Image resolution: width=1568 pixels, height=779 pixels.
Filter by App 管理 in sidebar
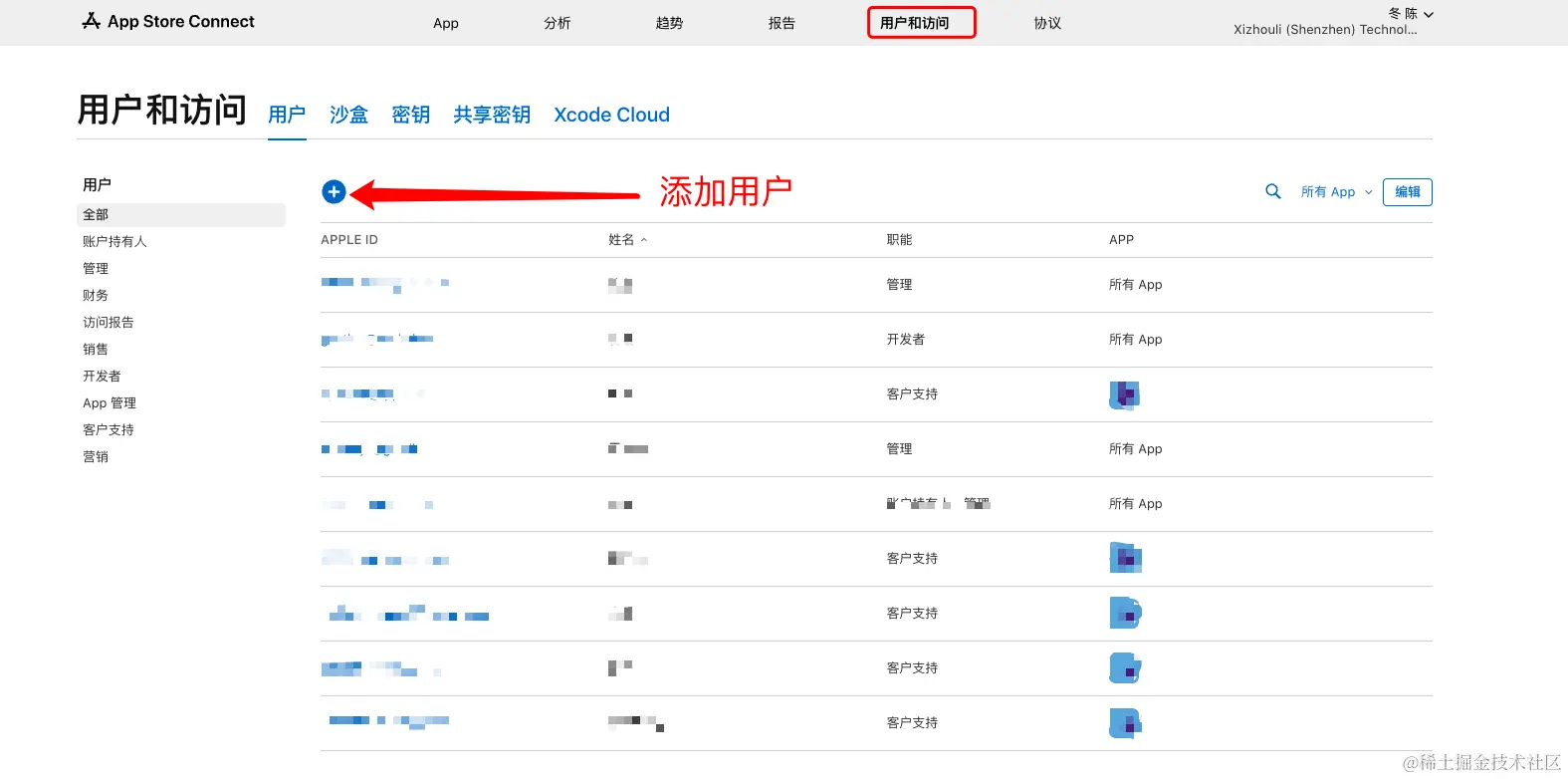(110, 403)
